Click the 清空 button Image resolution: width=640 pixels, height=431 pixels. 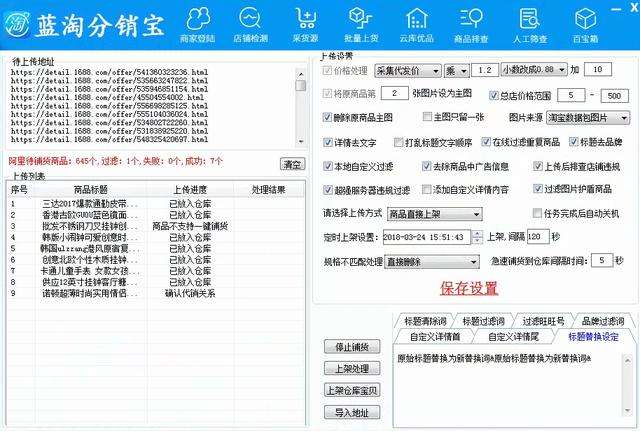[x=293, y=164]
